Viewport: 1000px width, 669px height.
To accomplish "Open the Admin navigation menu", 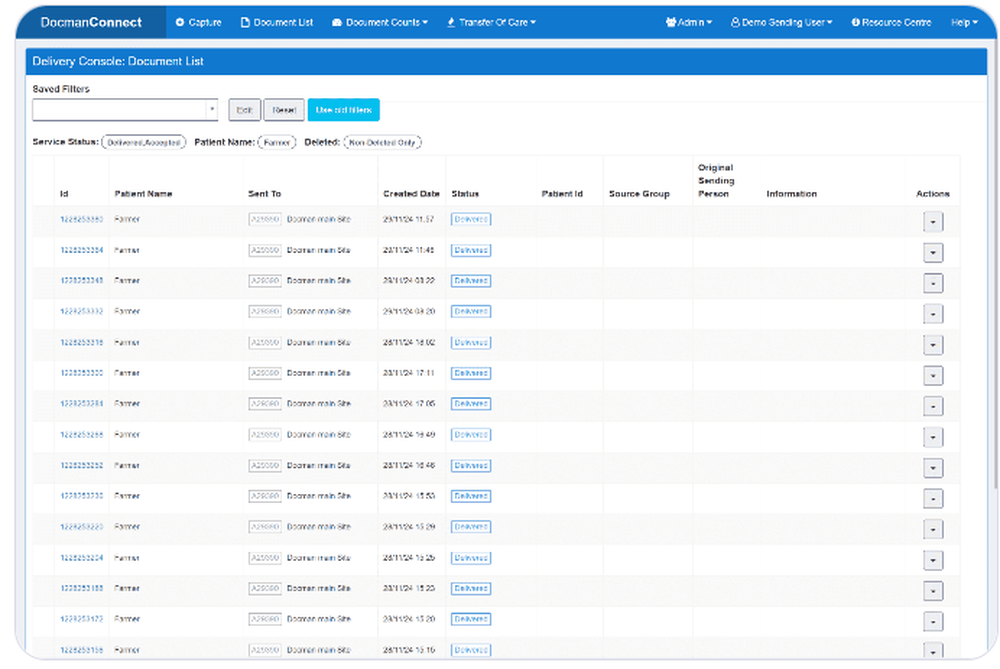I will 688,21.
